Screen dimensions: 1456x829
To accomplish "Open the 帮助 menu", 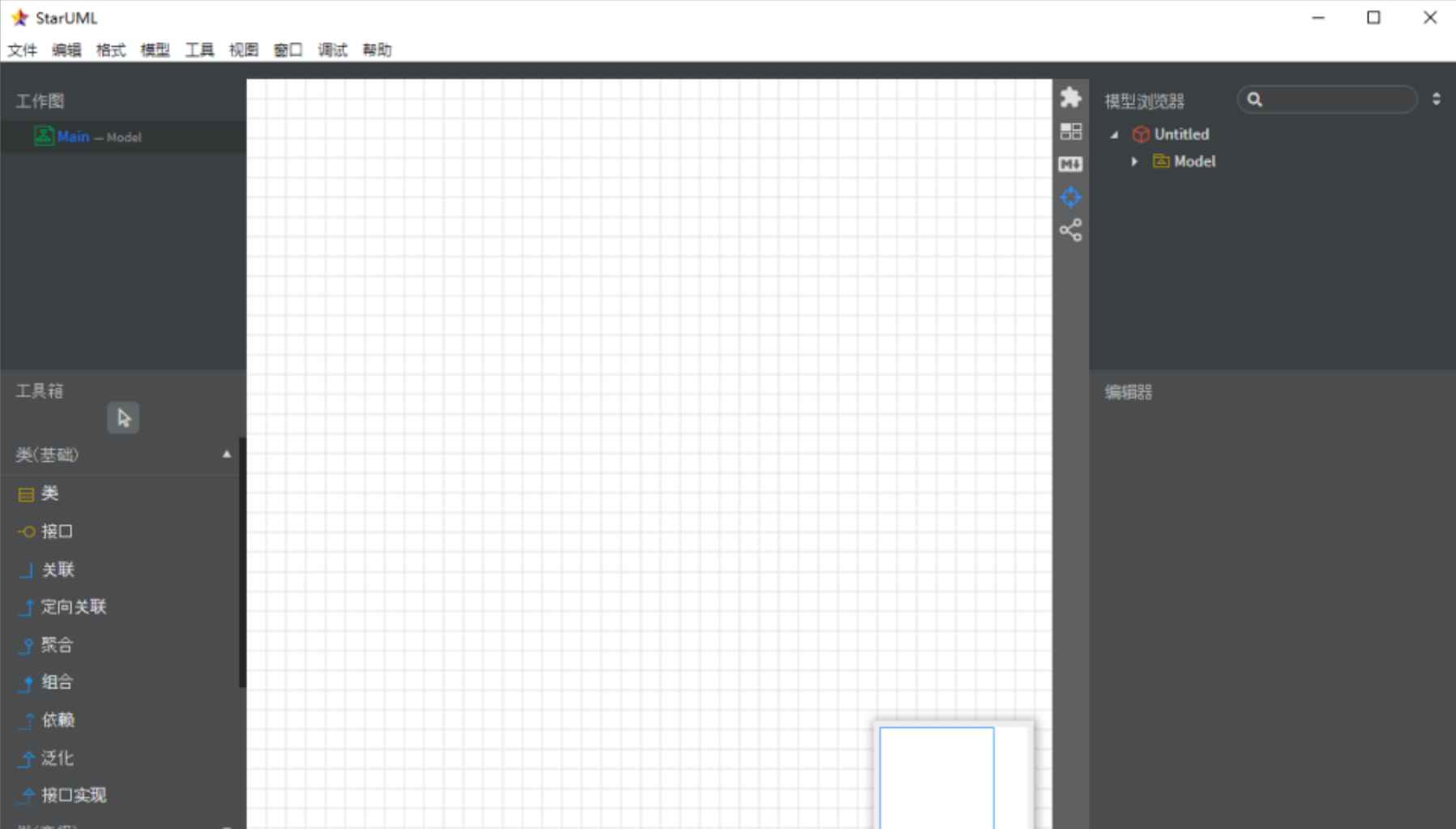I will (376, 49).
